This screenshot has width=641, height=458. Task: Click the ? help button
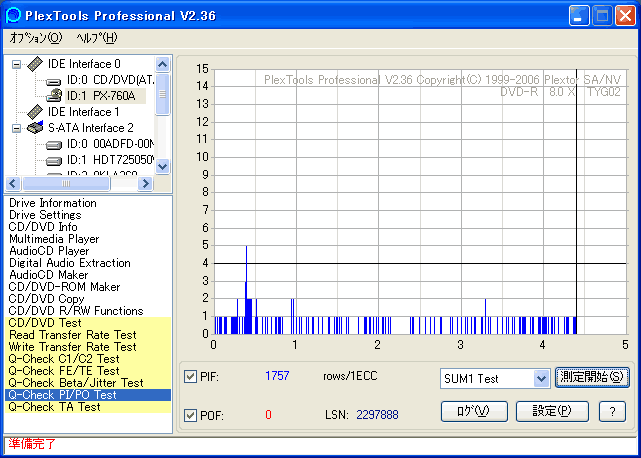612,411
